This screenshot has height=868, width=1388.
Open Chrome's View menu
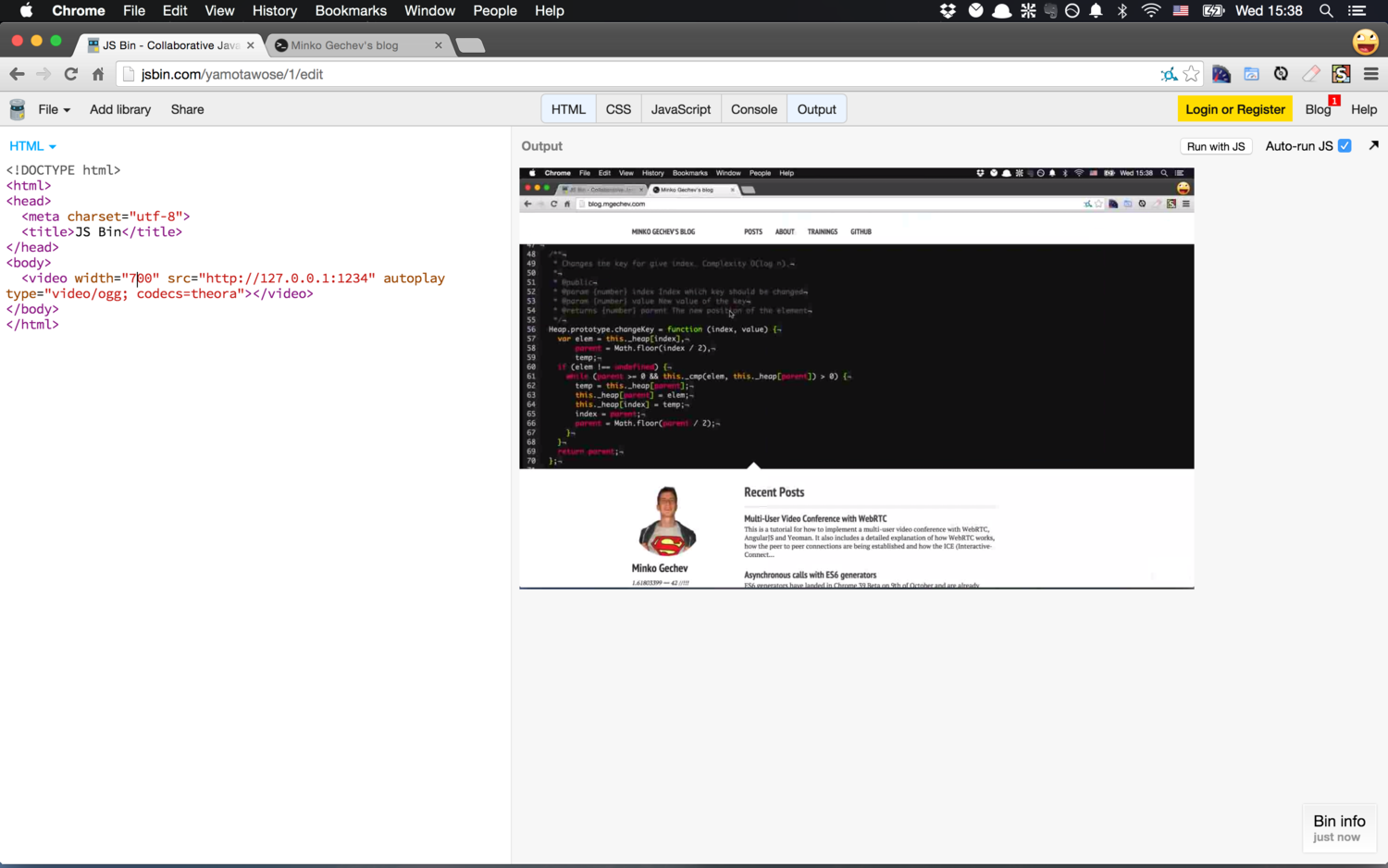(x=219, y=11)
